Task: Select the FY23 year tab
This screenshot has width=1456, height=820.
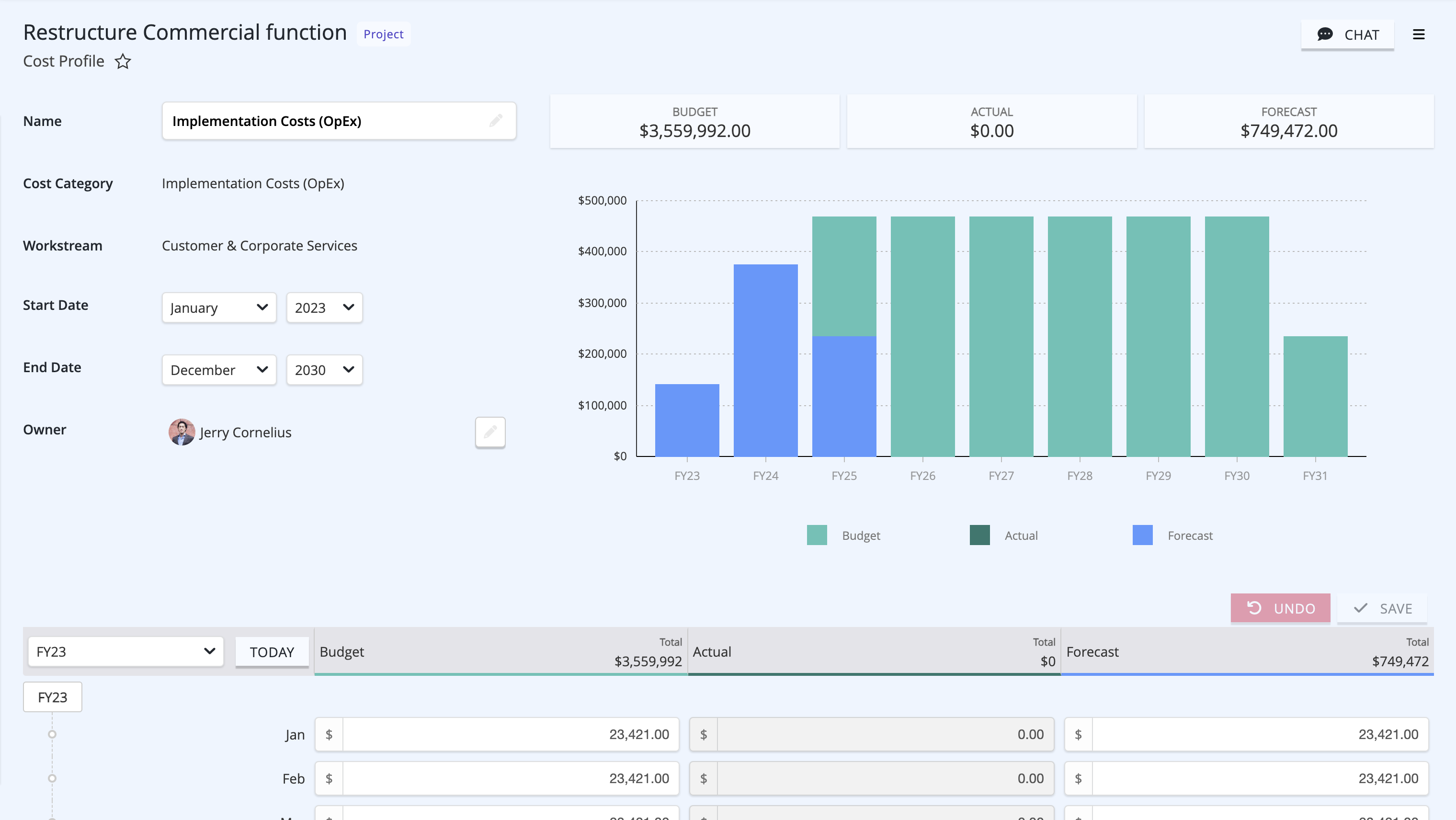Action: click(53, 697)
